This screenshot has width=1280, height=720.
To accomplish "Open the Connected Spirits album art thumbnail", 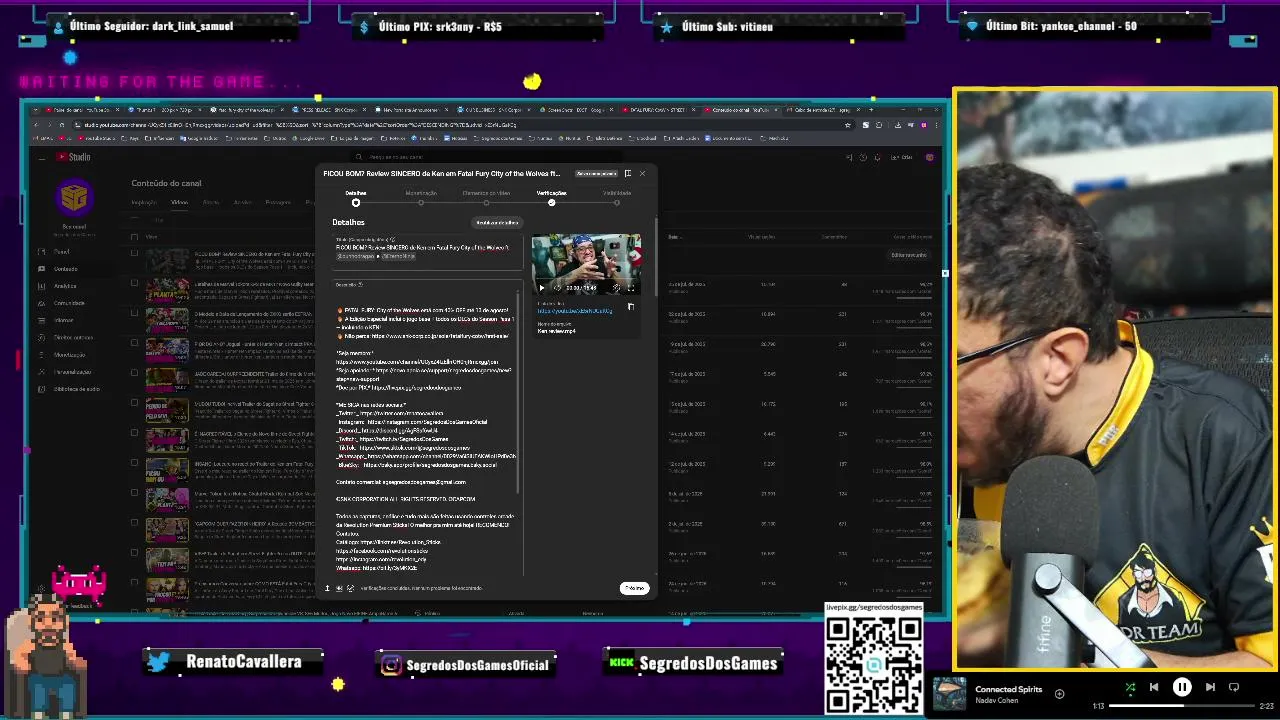I will click(949, 694).
